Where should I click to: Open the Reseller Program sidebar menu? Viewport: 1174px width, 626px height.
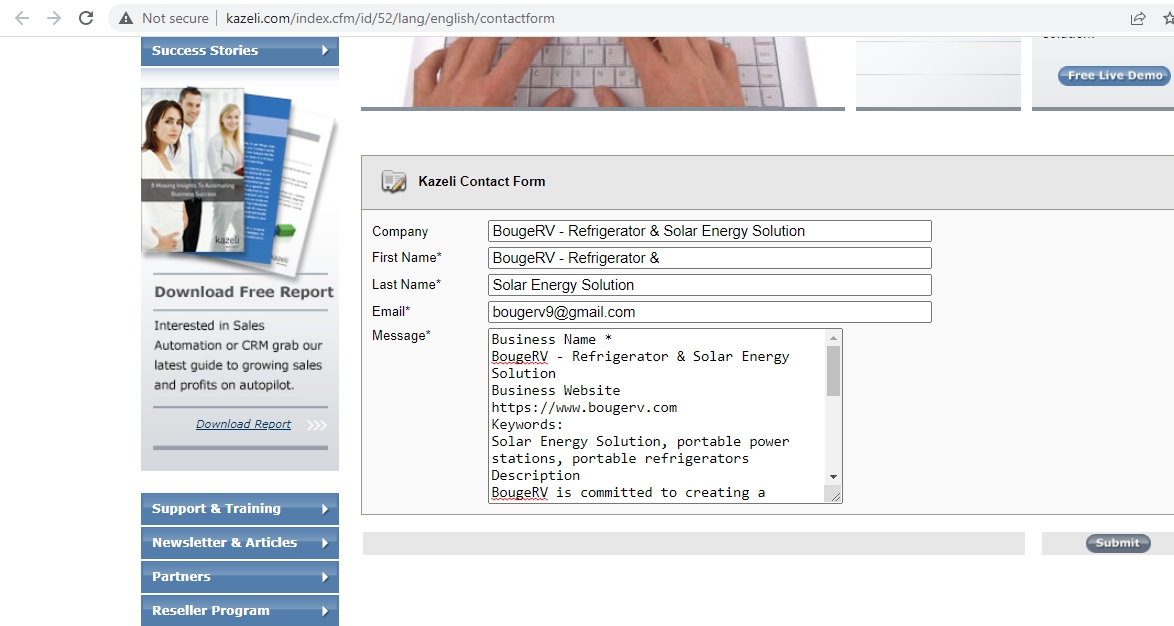(x=239, y=611)
